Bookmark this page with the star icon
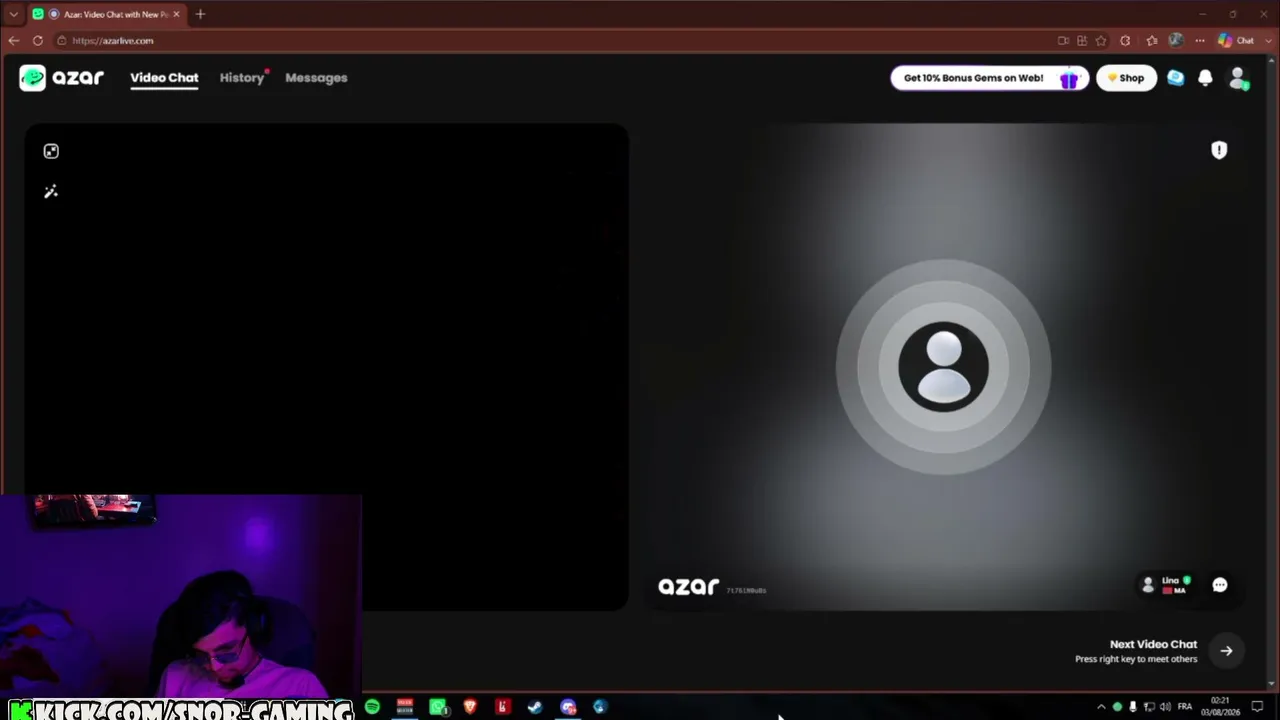 [1101, 41]
